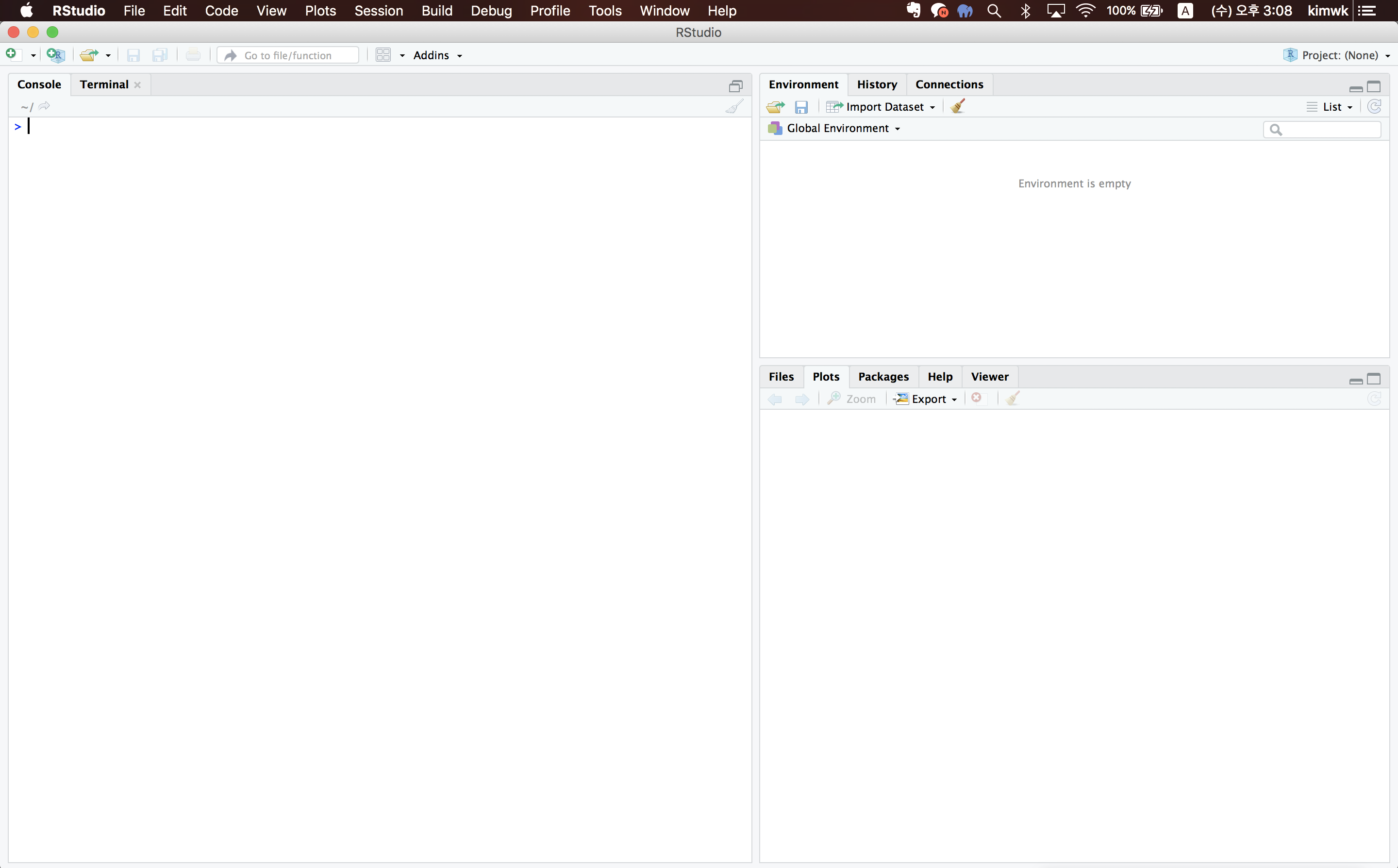Refresh the Environment pane
This screenshot has height=868, width=1398.
(1374, 107)
